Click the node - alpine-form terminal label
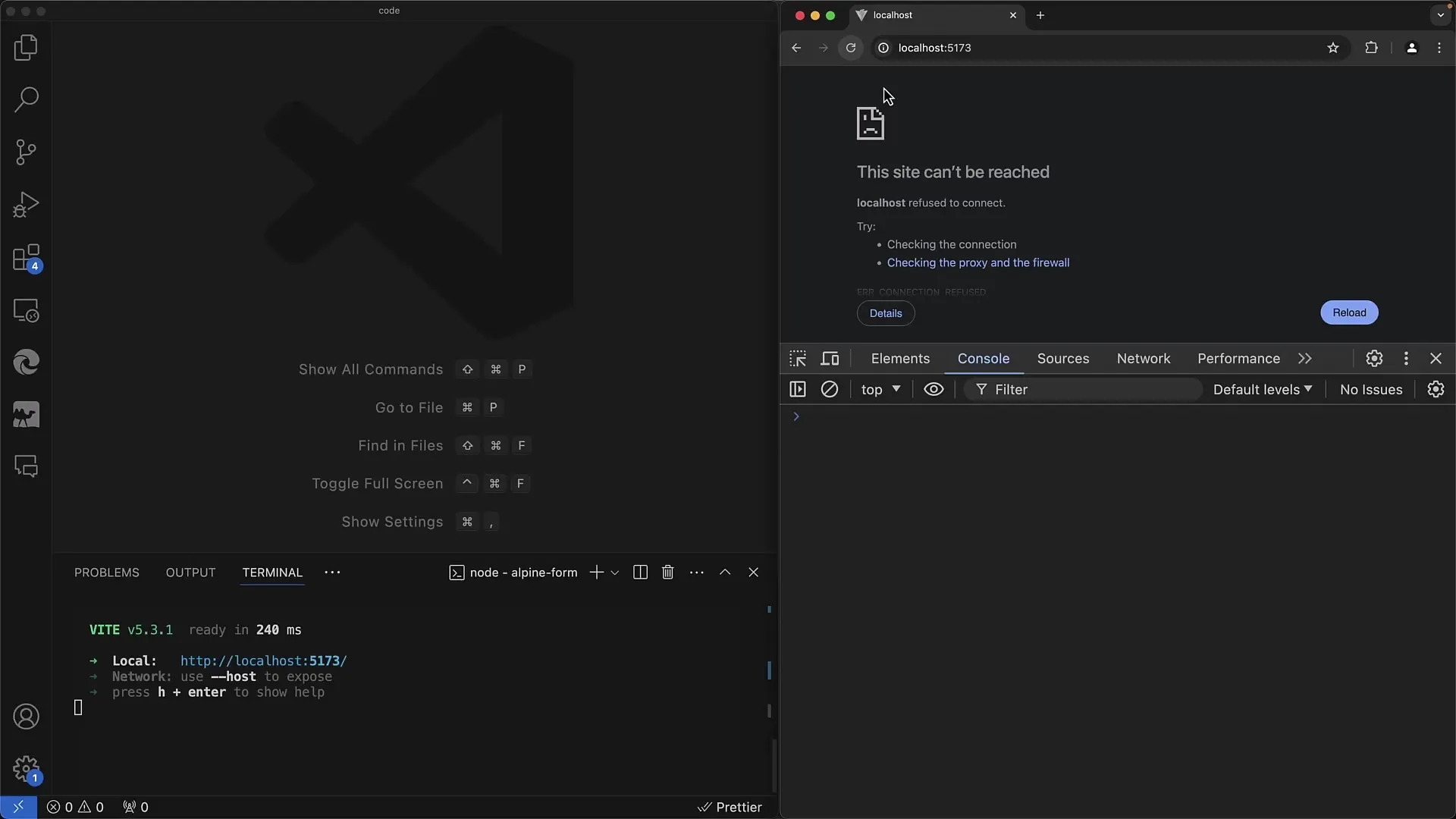1456x819 pixels. (513, 573)
